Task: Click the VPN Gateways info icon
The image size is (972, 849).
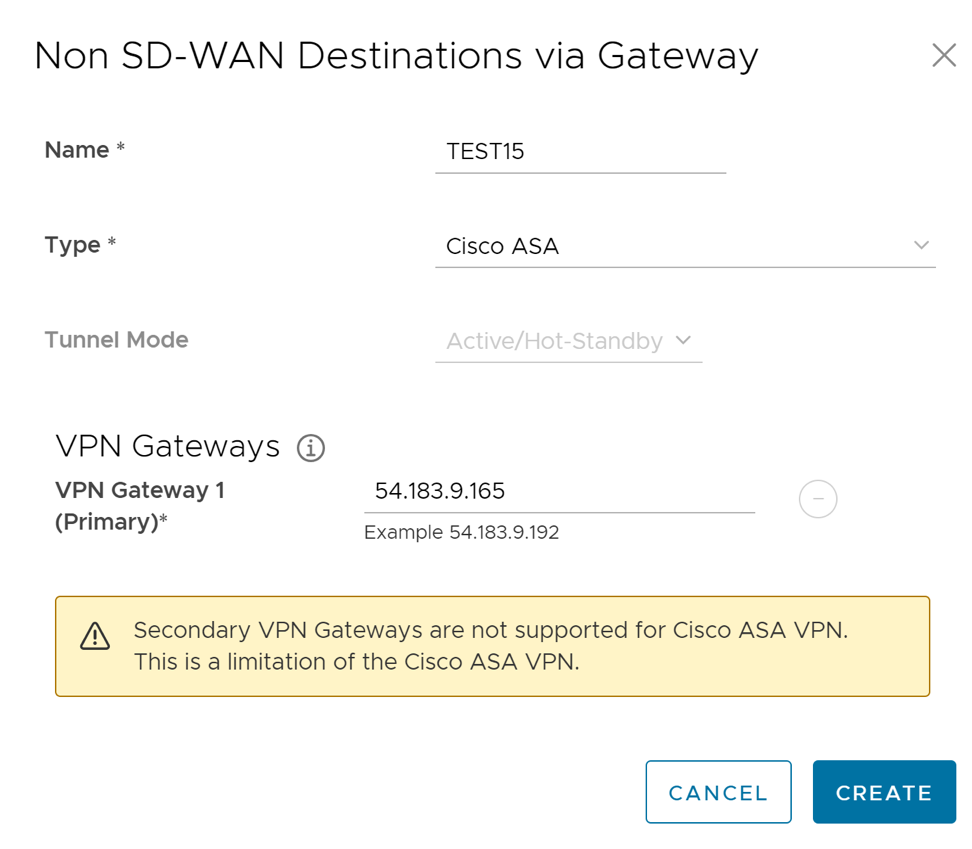Action: pos(311,448)
